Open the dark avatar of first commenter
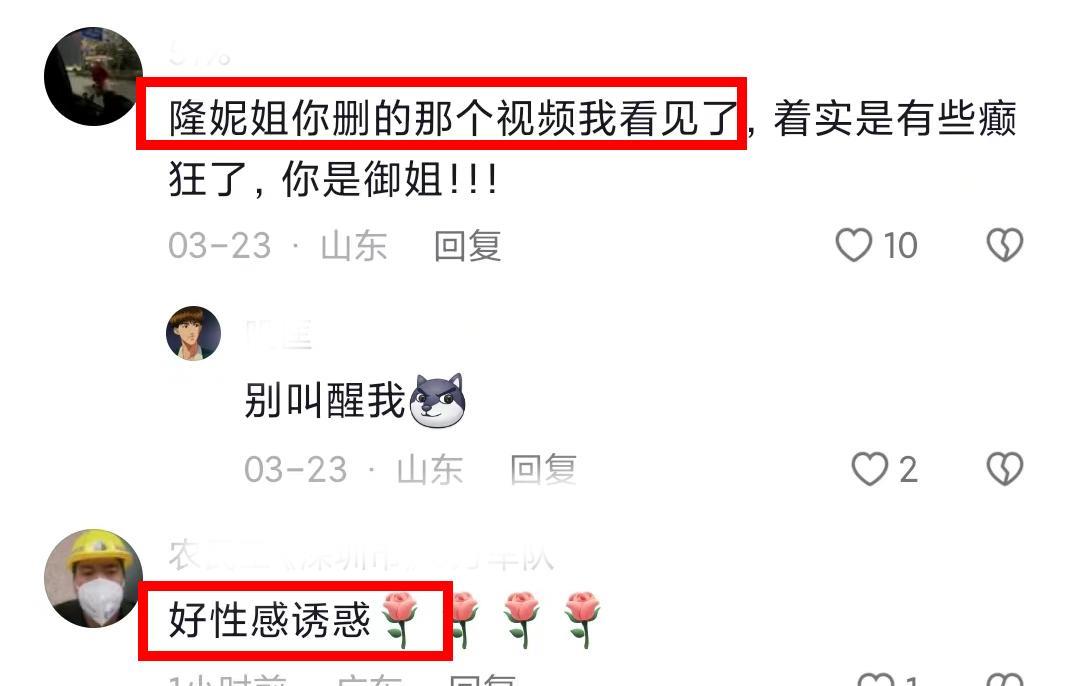The height and width of the screenshot is (686, 1080). pyautogui.click(x=94, y=76)
